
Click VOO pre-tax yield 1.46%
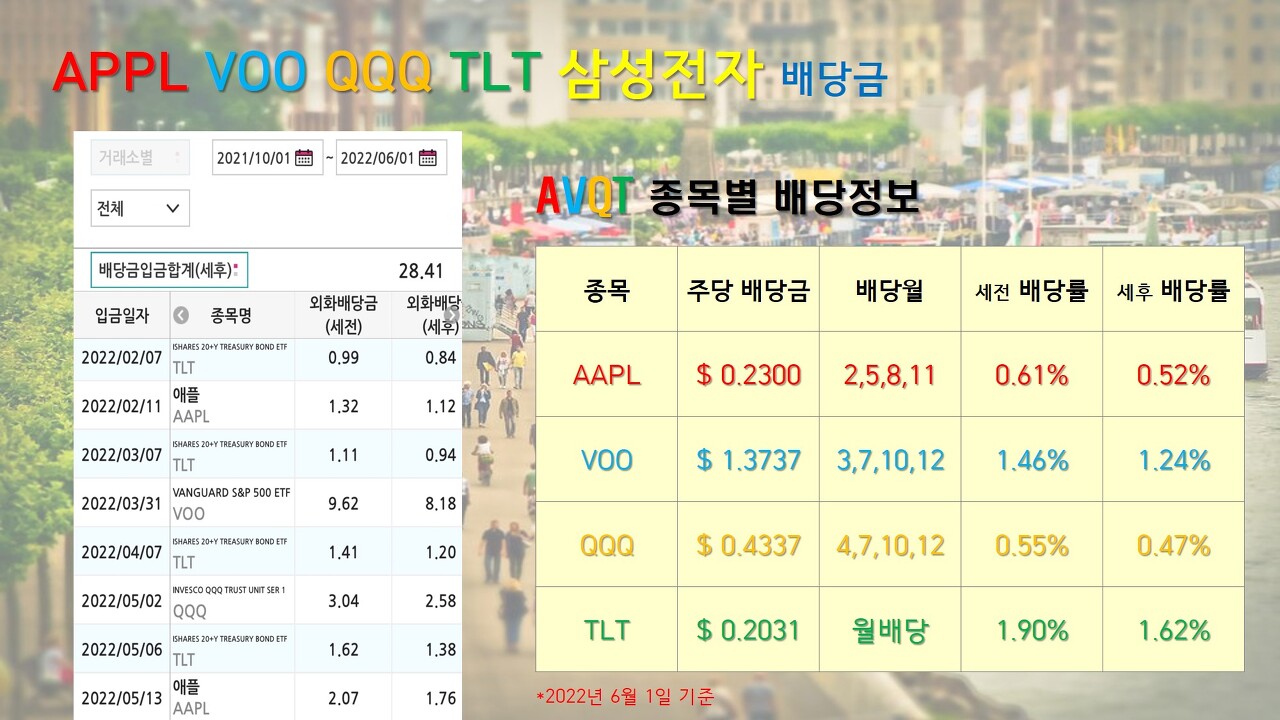coord(1032,460)
